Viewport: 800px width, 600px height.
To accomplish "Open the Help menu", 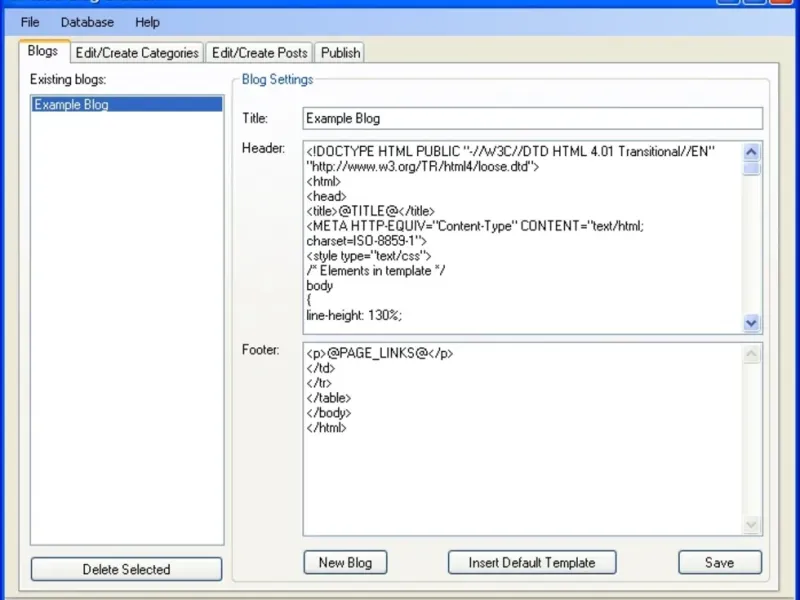I will coord(147,22).
